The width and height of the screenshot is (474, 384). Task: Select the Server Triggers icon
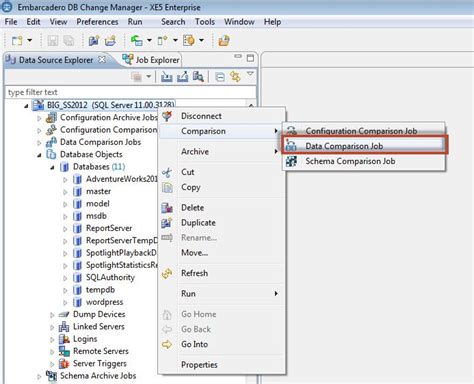(64, 364)
